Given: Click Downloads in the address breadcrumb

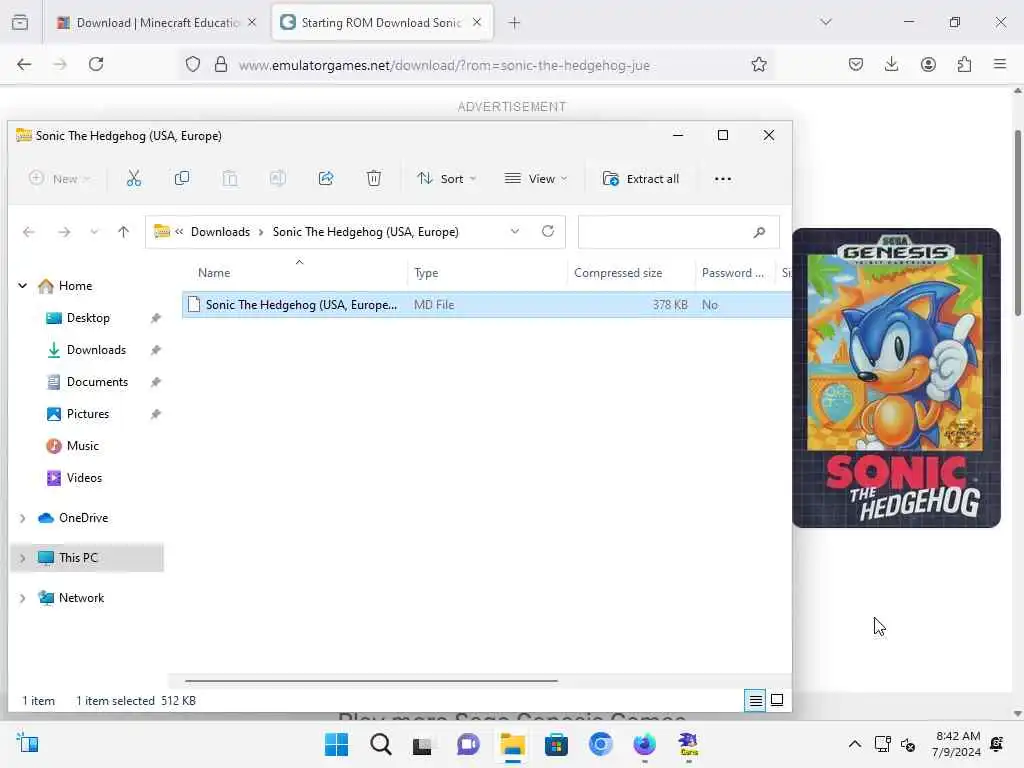Looking at the screenshot, I should point(220,232).
